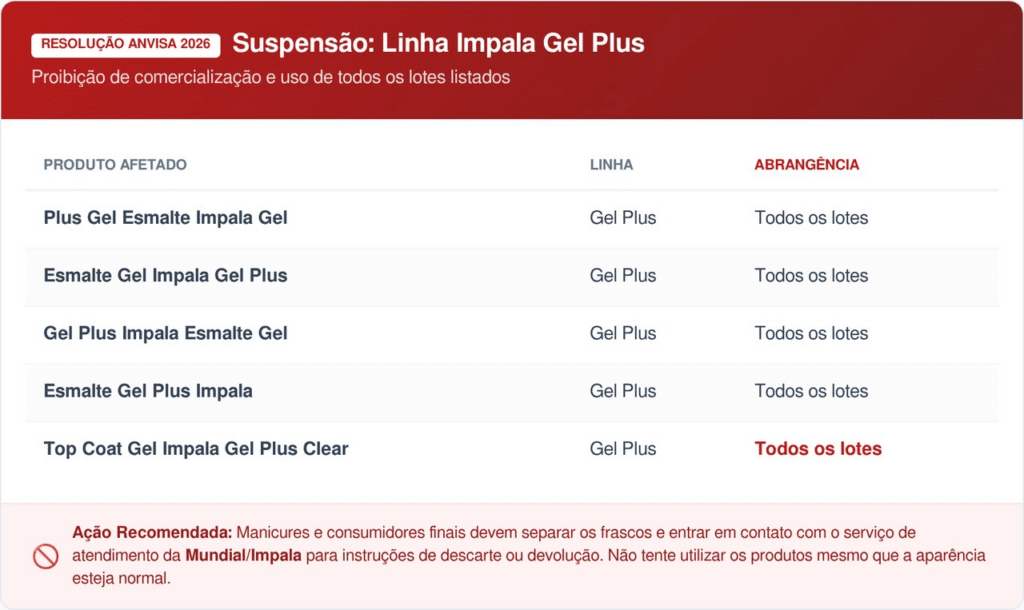Choose the Esmalte Gel Plus Impala product name
This screenshot has width=1024, height=610.
(148, 392)
